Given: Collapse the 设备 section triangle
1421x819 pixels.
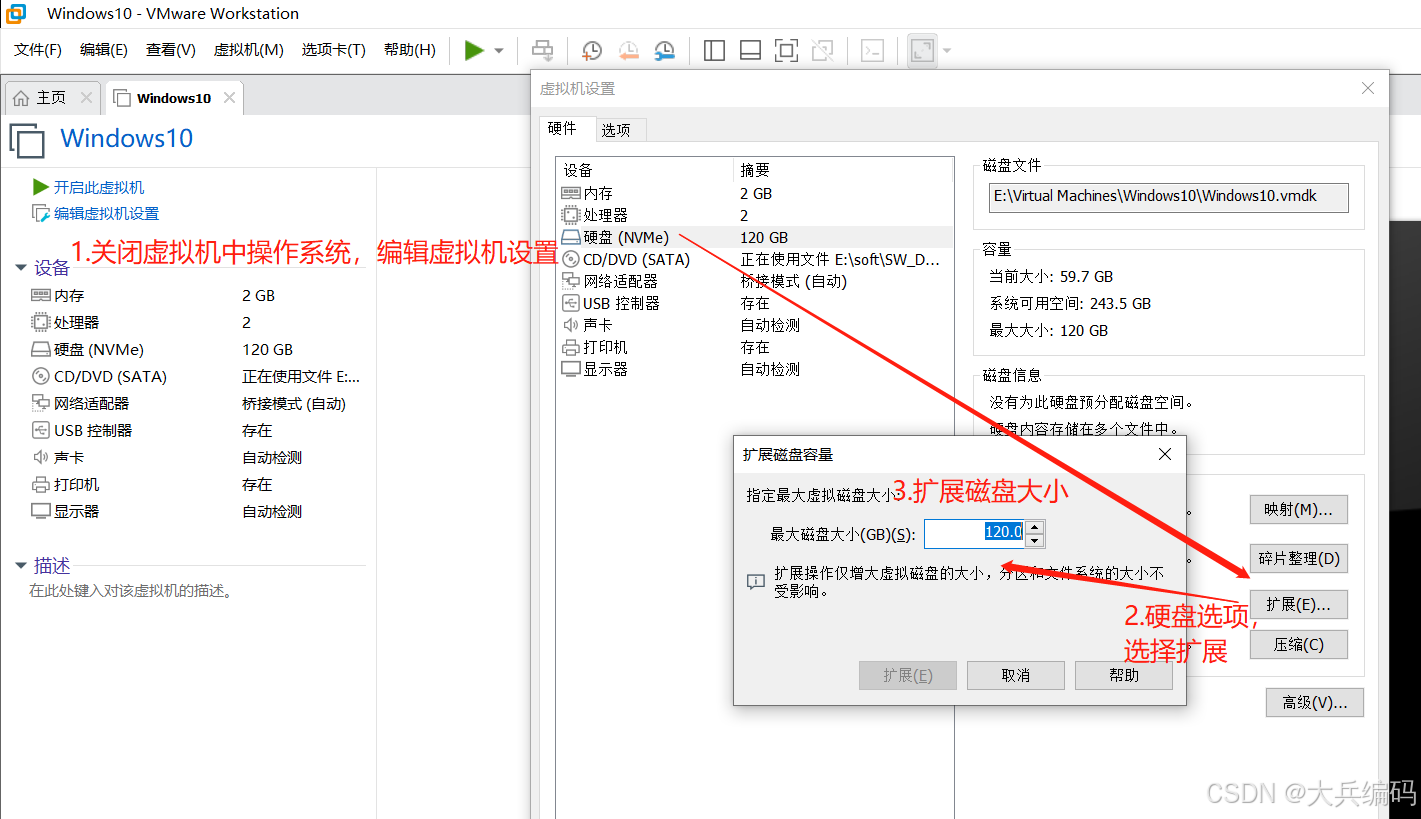Looking at the screenshot, I should click(20, 268).
